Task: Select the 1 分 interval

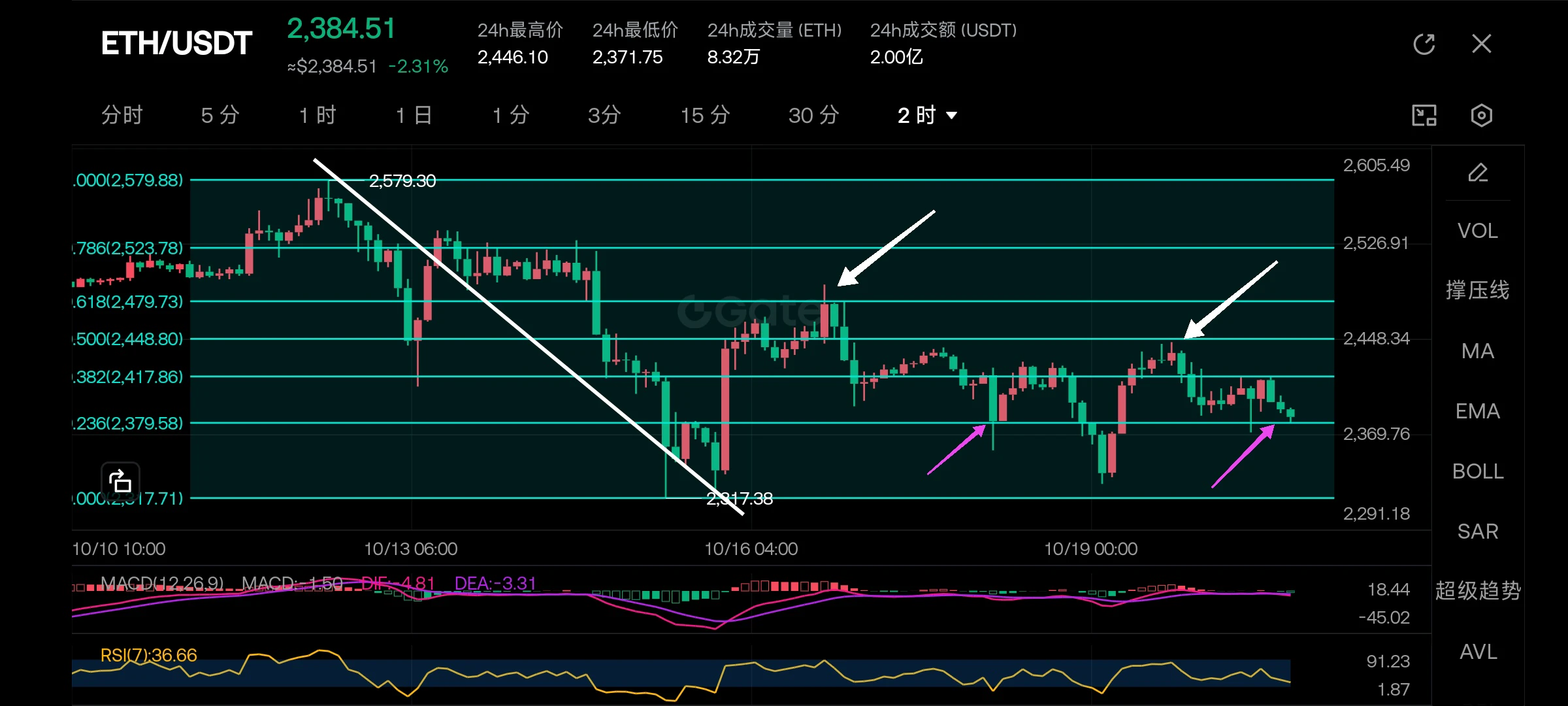Action: coord(511,115)
